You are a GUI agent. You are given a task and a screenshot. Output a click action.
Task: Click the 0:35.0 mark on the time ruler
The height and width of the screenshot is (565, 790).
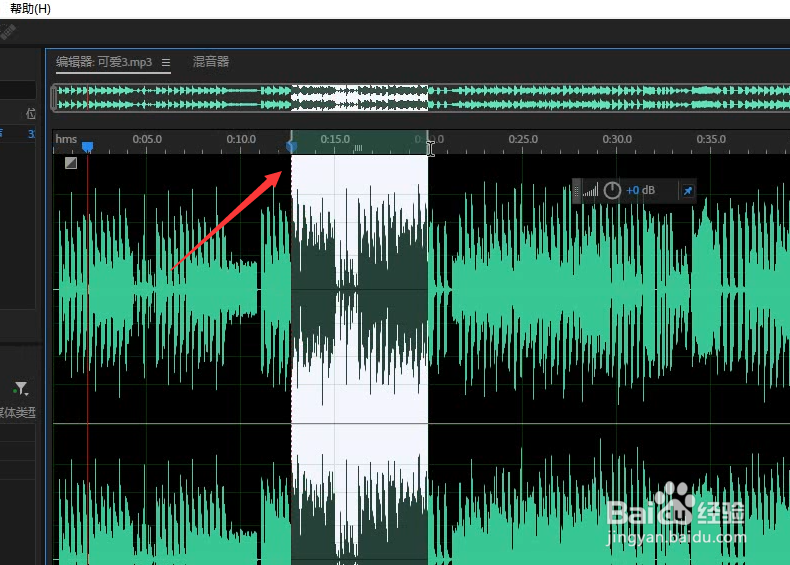point(711,139)
